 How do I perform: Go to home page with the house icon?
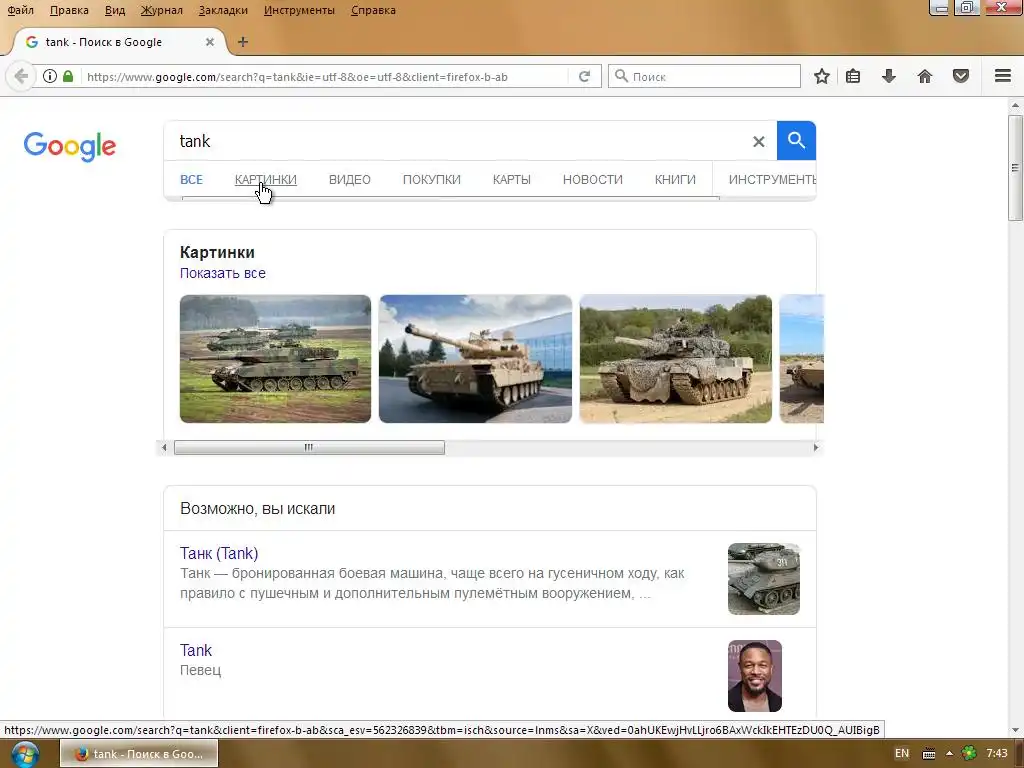[925, 76]
